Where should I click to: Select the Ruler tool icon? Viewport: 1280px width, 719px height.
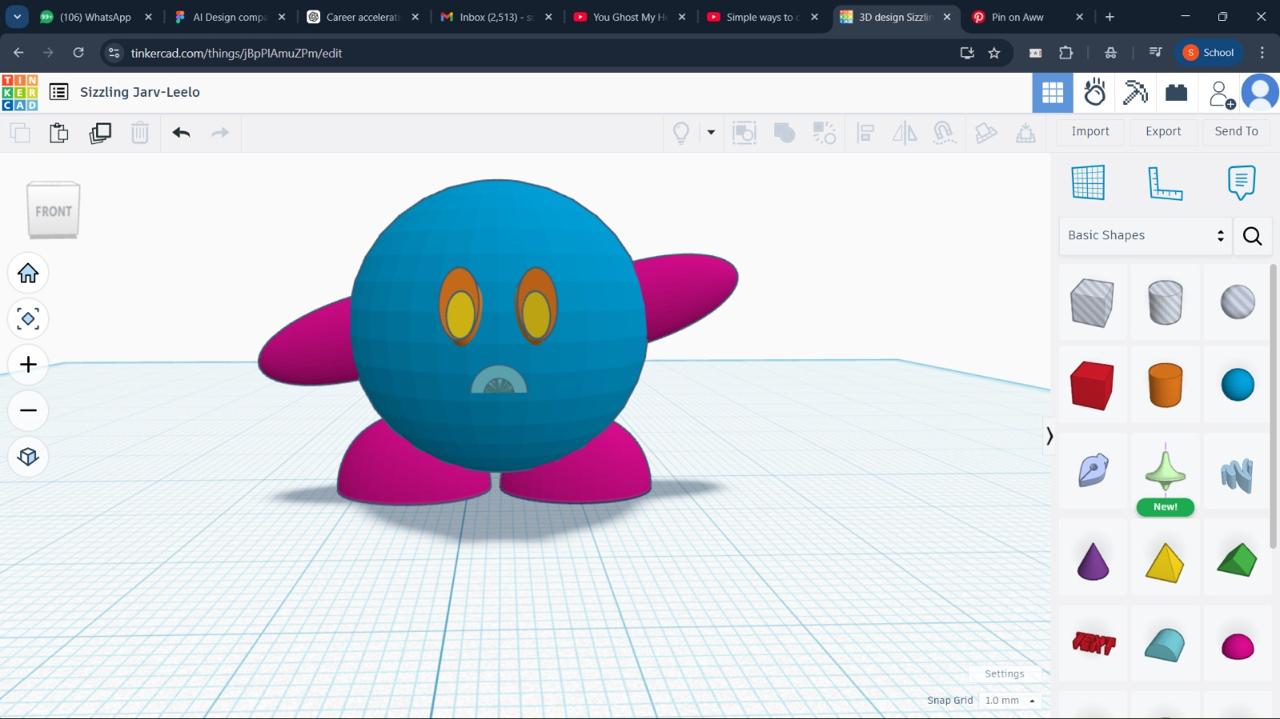[x=1165, y=183]
